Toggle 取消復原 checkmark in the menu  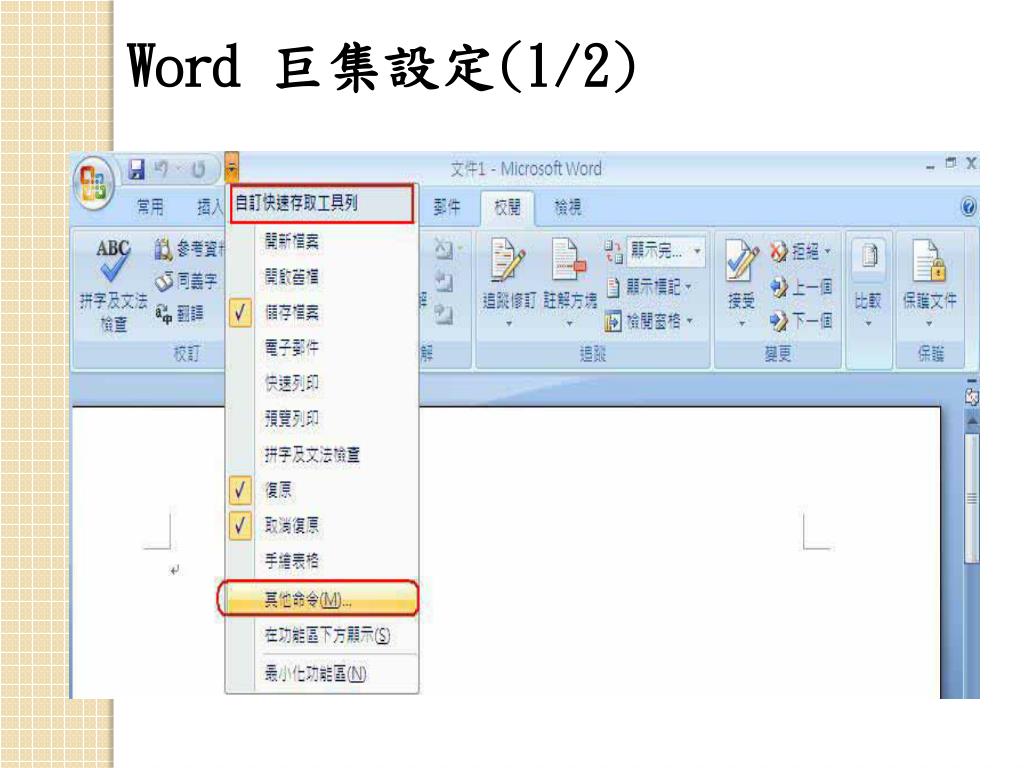click(240, 525)
